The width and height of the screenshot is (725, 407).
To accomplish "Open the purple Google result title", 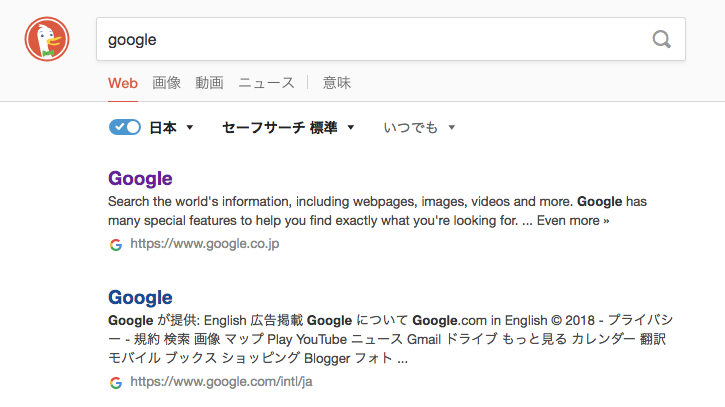I will (140, 179).
